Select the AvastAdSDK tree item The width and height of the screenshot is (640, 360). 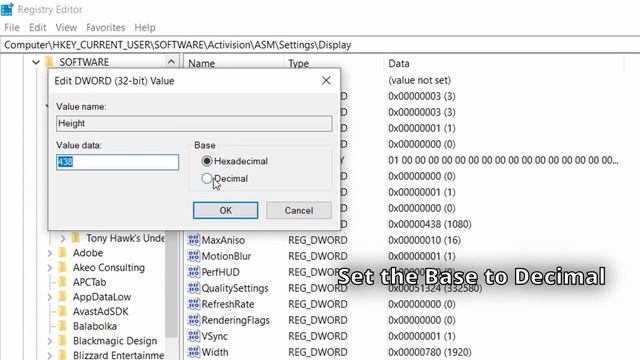101,311
